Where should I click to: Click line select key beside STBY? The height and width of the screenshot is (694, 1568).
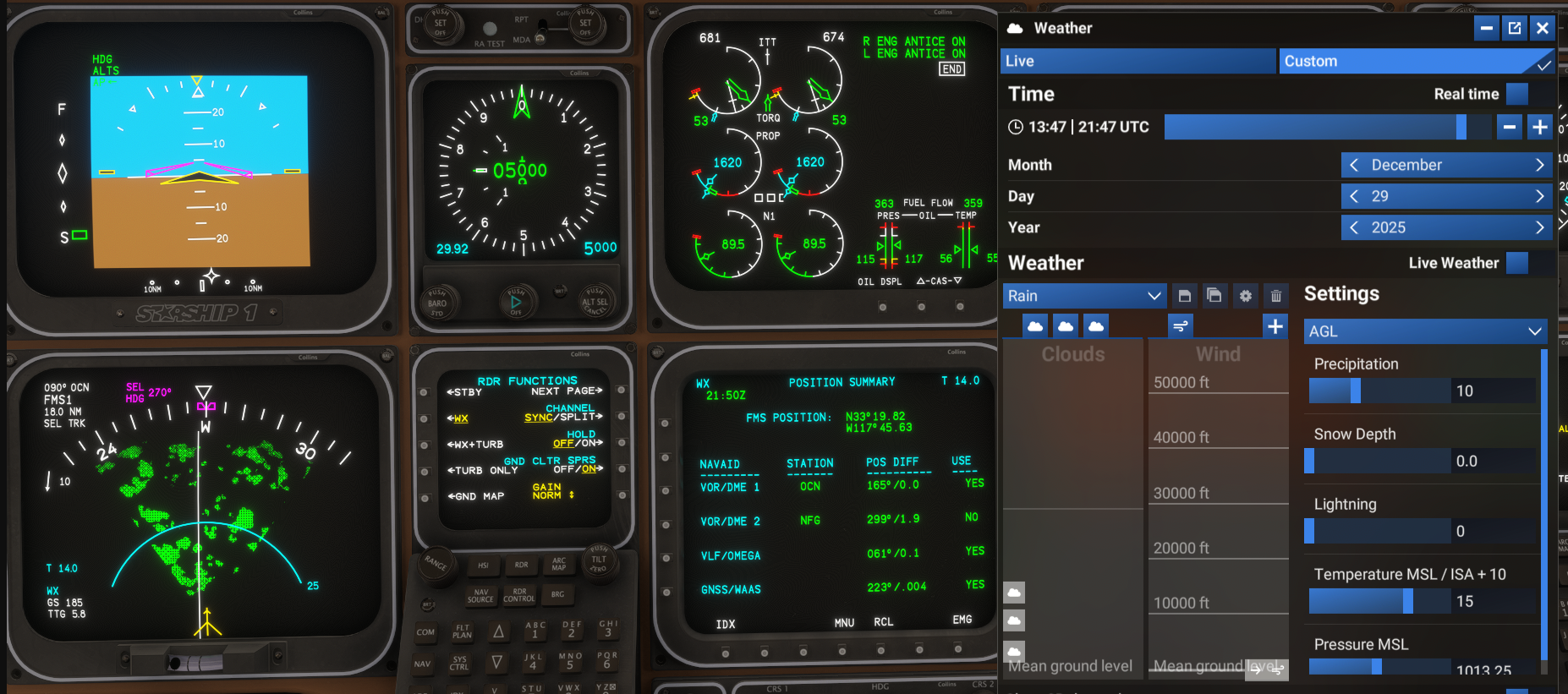tap(424, 392)
